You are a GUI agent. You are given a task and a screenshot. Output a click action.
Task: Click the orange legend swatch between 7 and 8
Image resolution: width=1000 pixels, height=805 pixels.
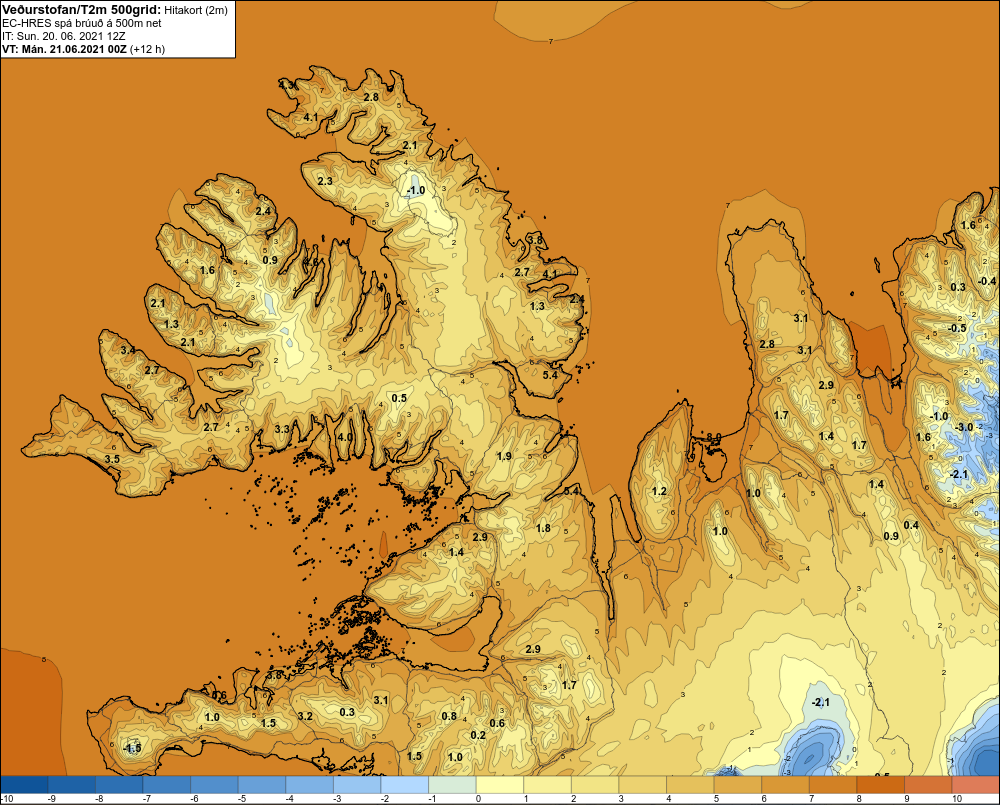pos(833,784)
